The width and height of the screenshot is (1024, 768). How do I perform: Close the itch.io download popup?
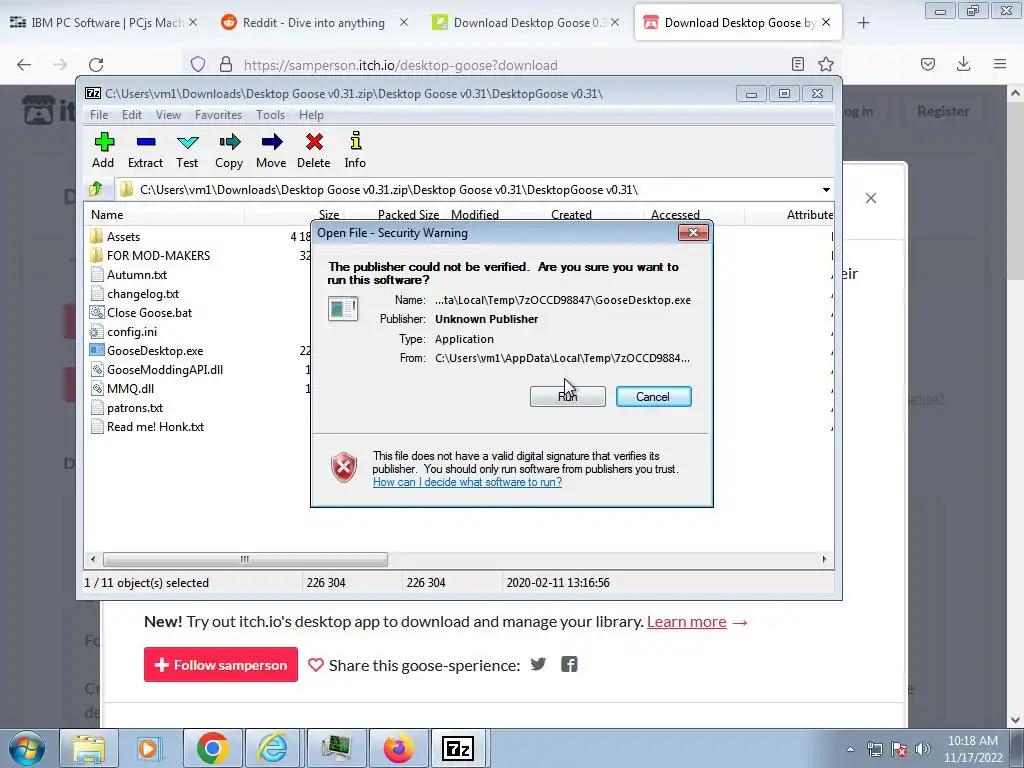871,198
